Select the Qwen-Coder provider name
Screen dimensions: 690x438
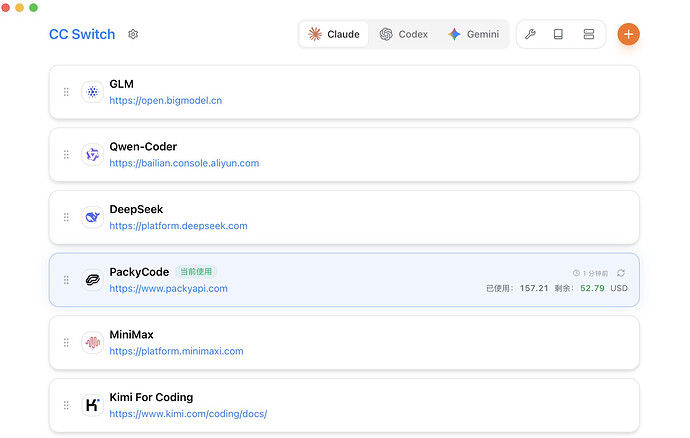[x=143, y=147]
